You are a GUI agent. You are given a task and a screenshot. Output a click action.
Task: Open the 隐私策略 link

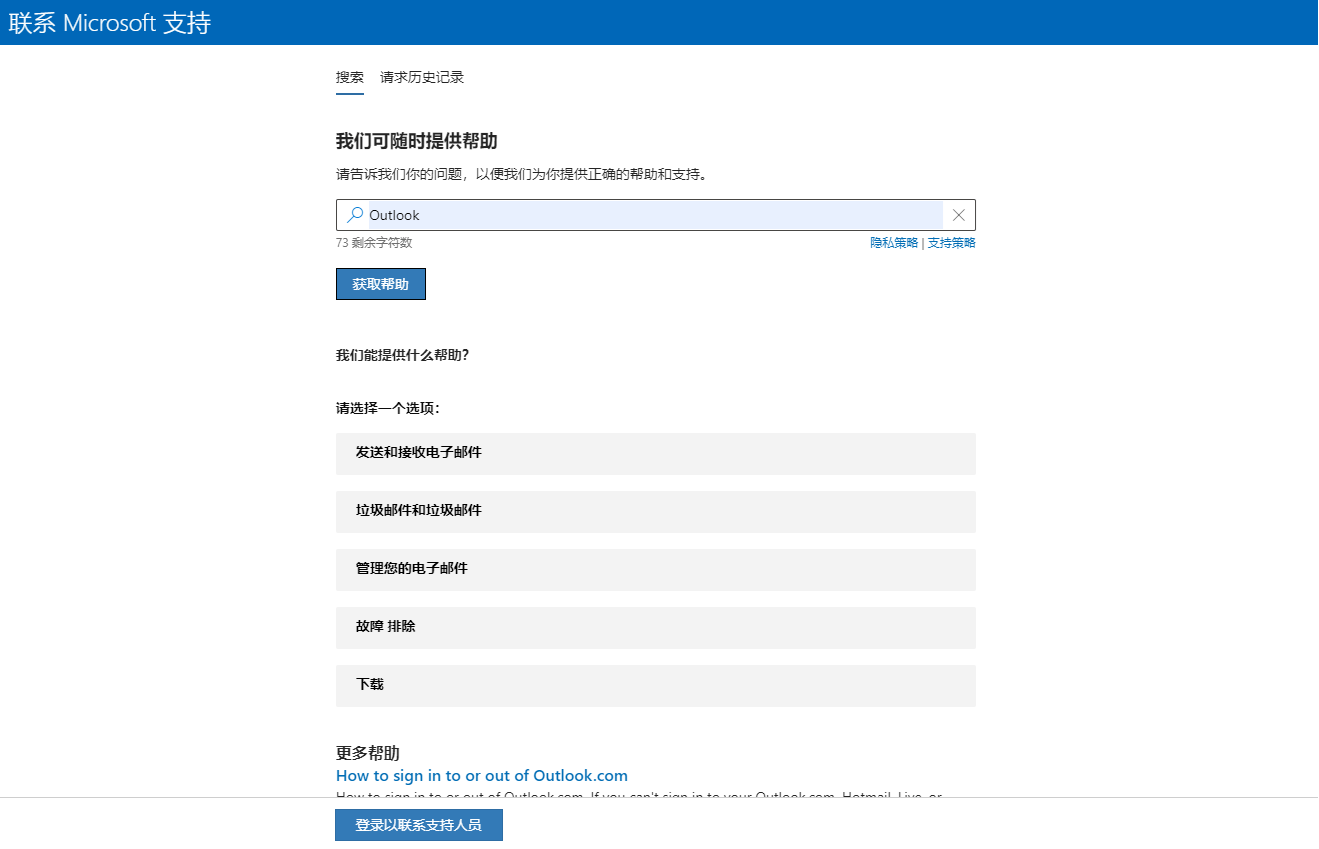click(x=894, y=243)
